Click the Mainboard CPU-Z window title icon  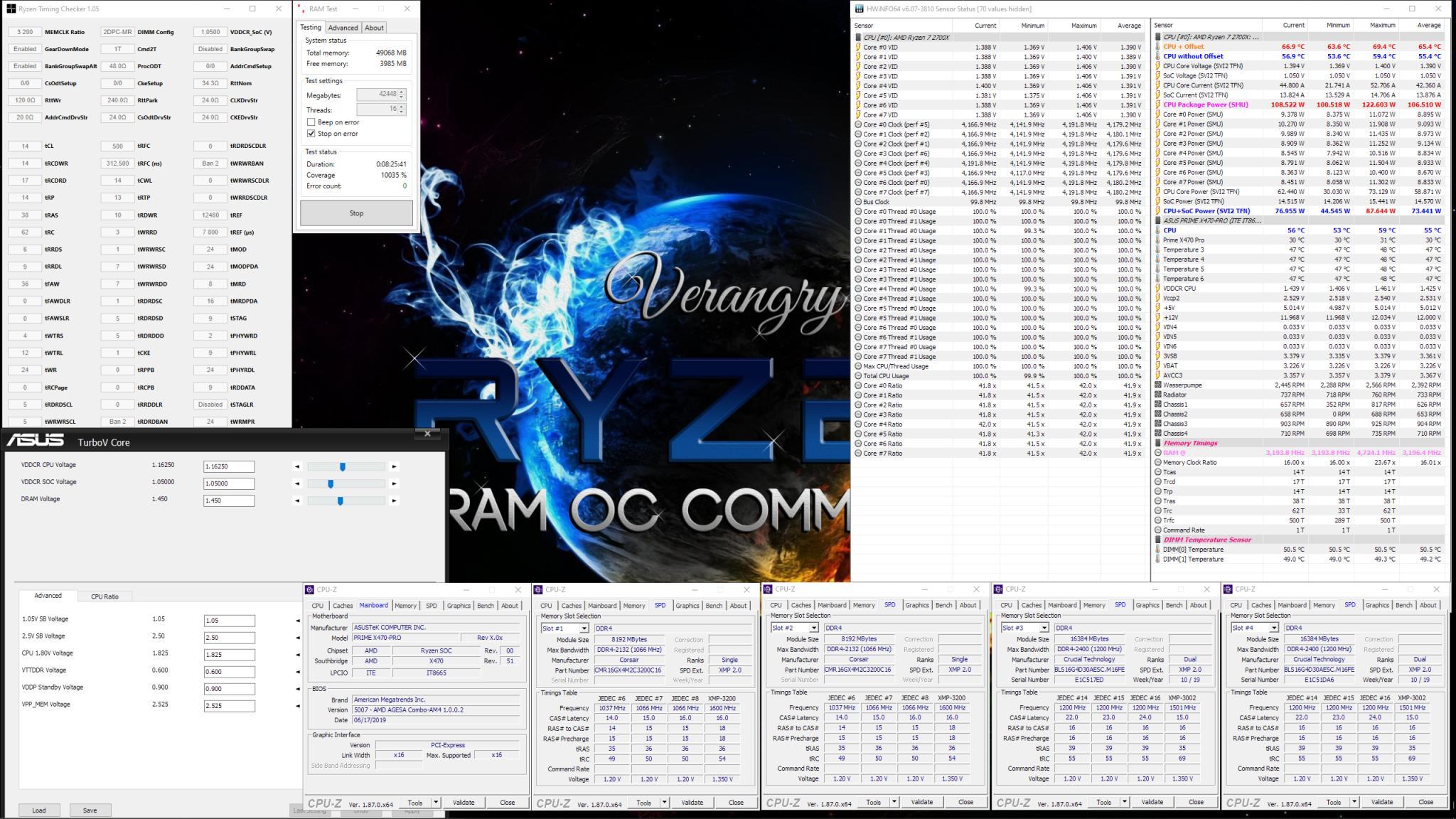click(309, 590)
